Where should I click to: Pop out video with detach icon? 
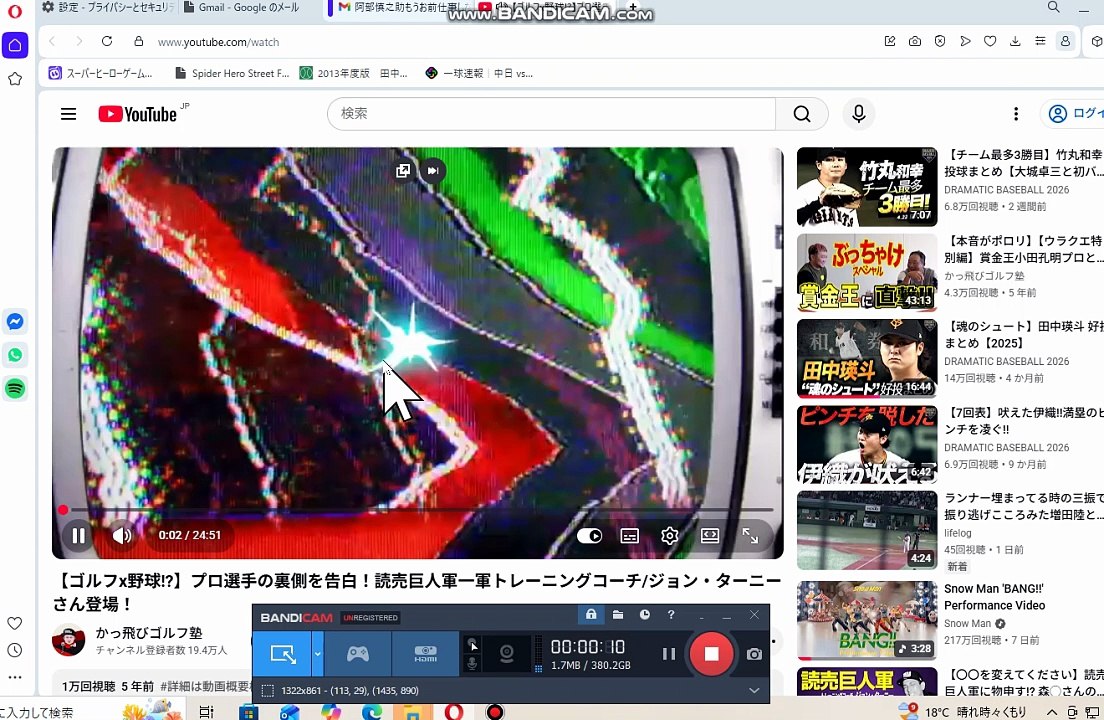click(403, 170)
